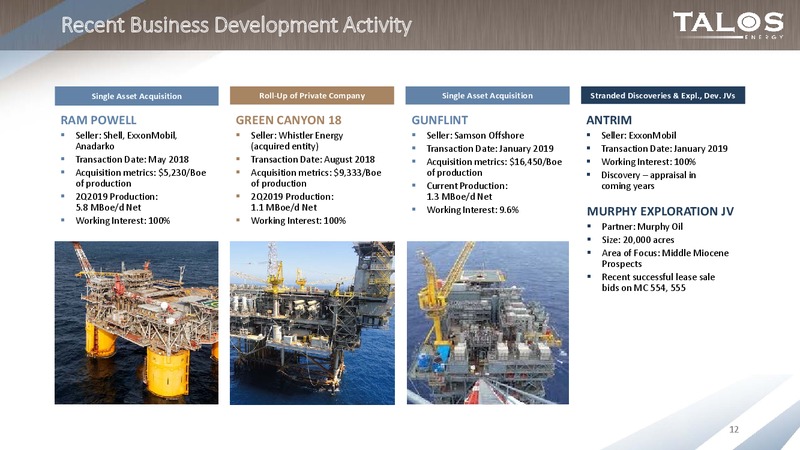Click the MURPHY EXPLORATION JV heading
This screenshot has height=450, width=800.
pos(660,211)
